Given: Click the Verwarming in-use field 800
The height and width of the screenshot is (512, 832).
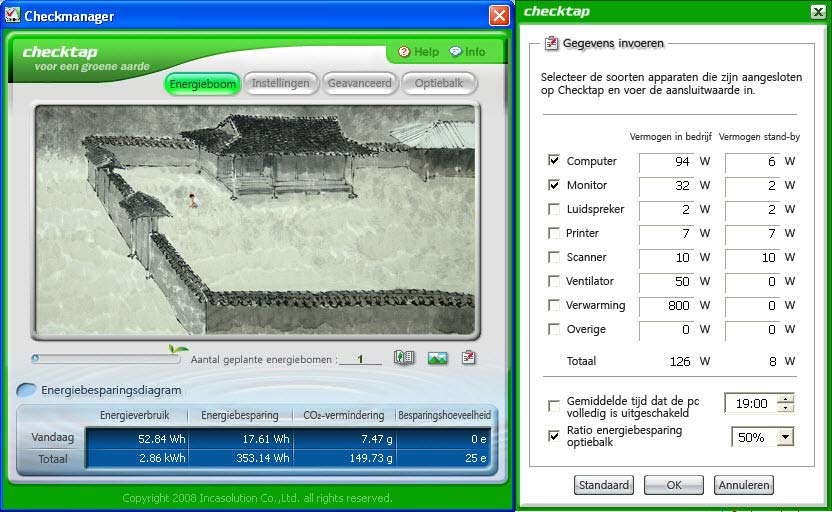Looking at the screenshot, I should click(666, 306).
